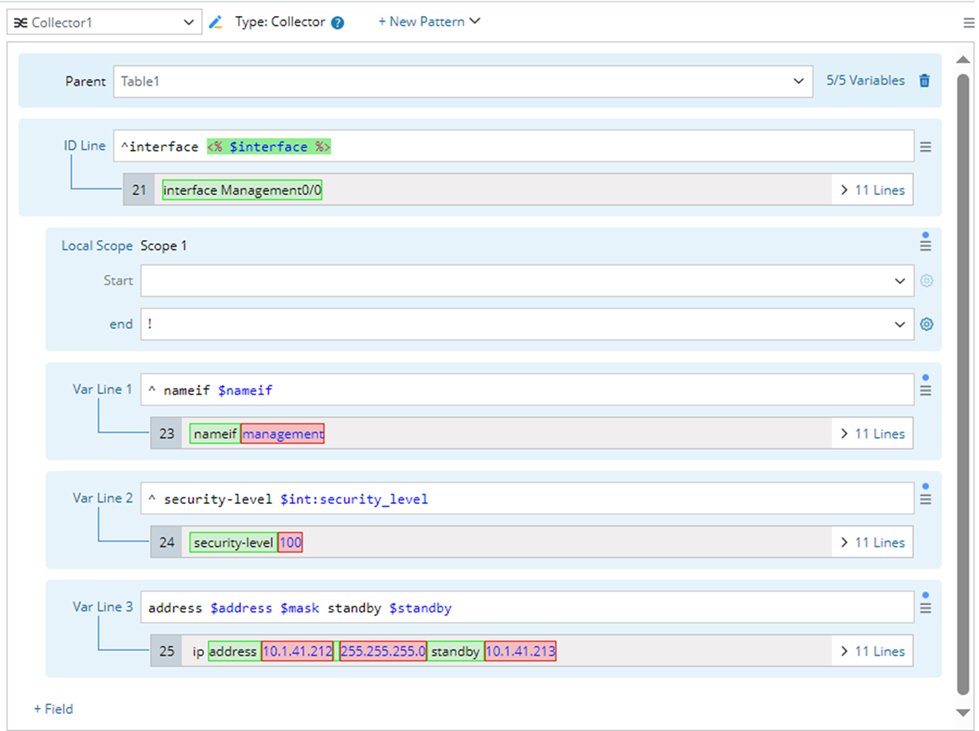Click the gear settings icon for the end field
Screen dimensions: 979x731
(x=926, y=324)
